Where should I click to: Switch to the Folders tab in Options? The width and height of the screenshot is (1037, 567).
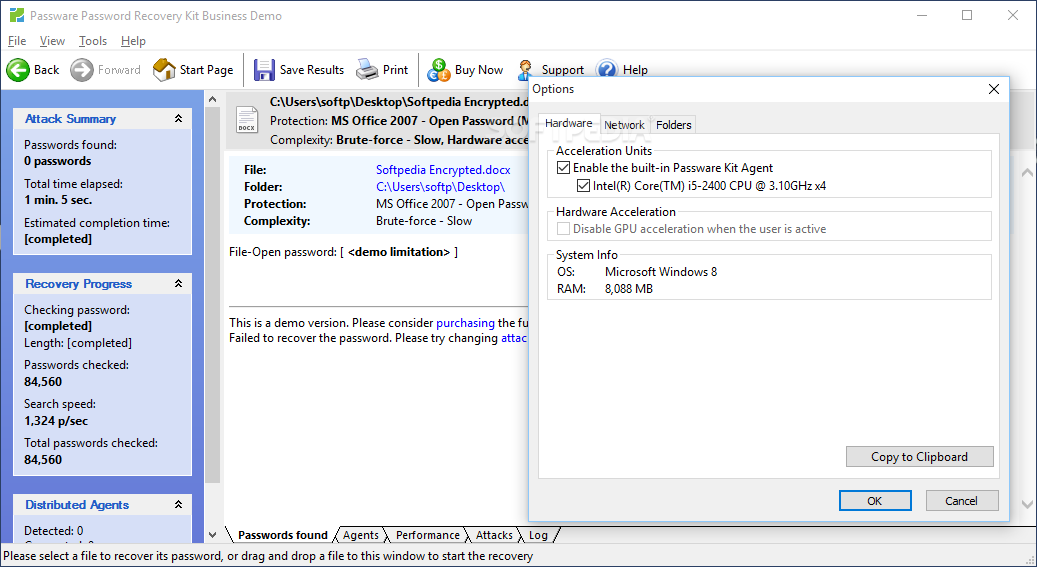673,124
